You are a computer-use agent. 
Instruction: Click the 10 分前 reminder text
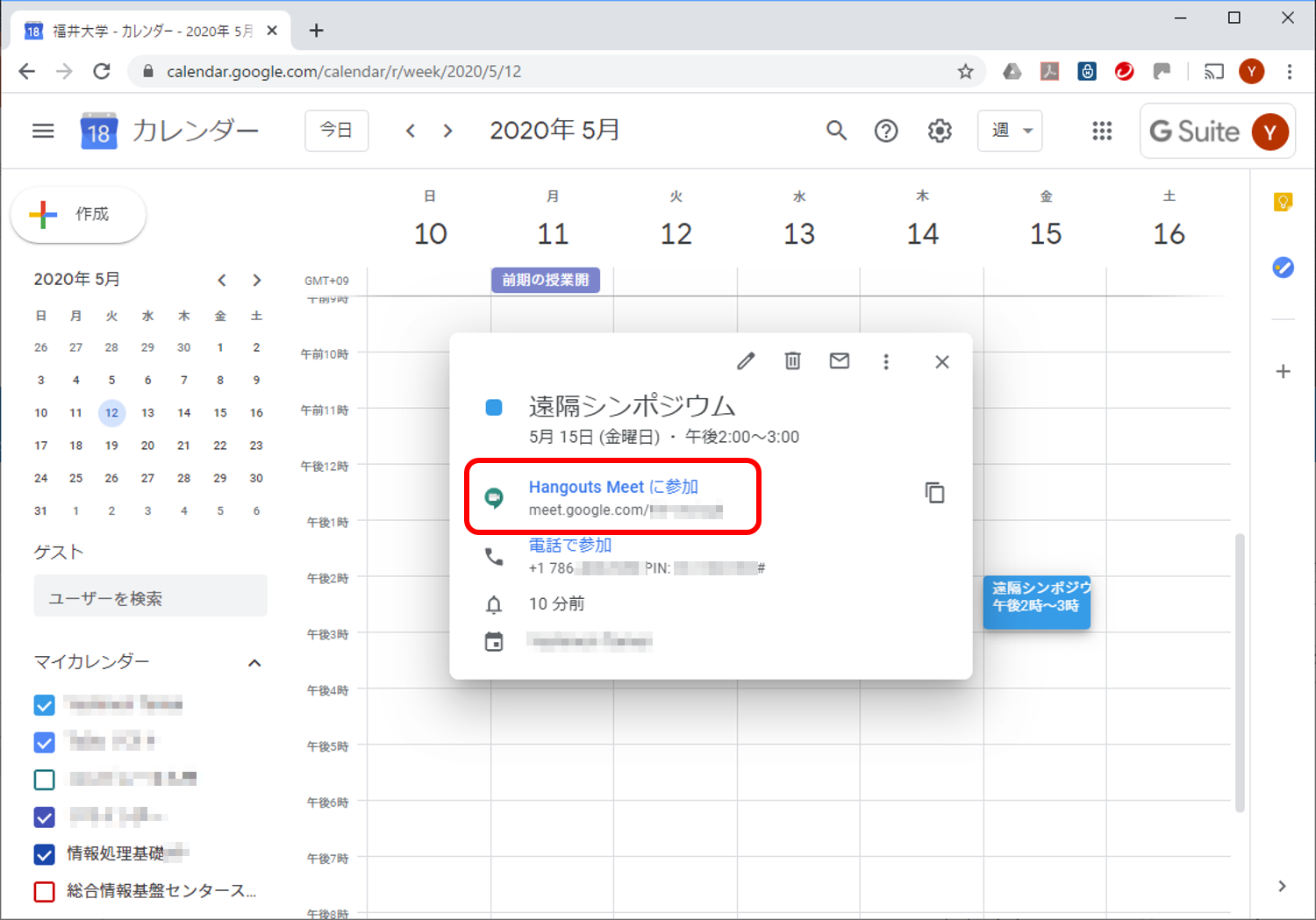pyautogui.click(x=556, y=603)
